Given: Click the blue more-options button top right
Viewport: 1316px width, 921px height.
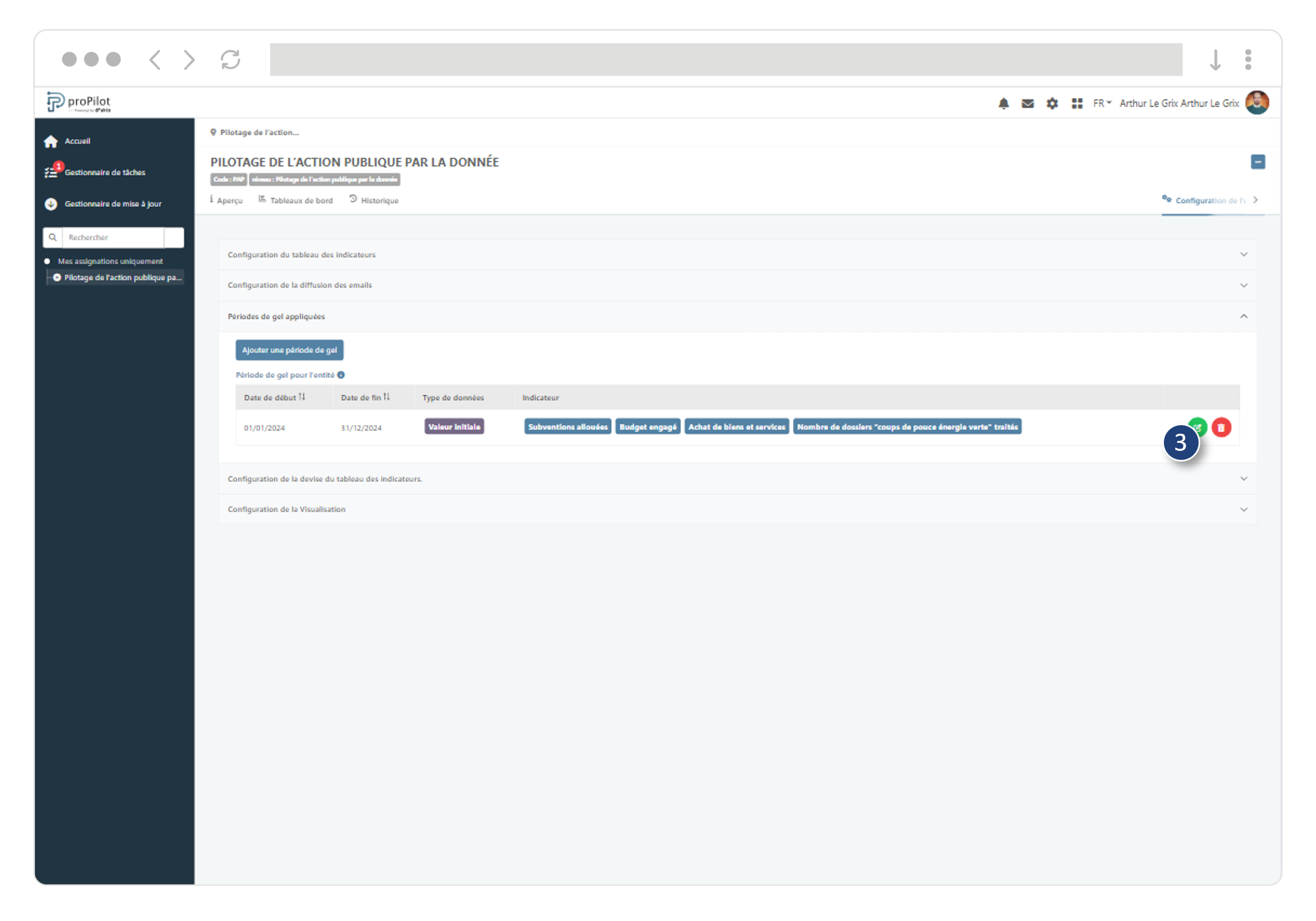Looking at the screenshot, I should coord(1258,162).
